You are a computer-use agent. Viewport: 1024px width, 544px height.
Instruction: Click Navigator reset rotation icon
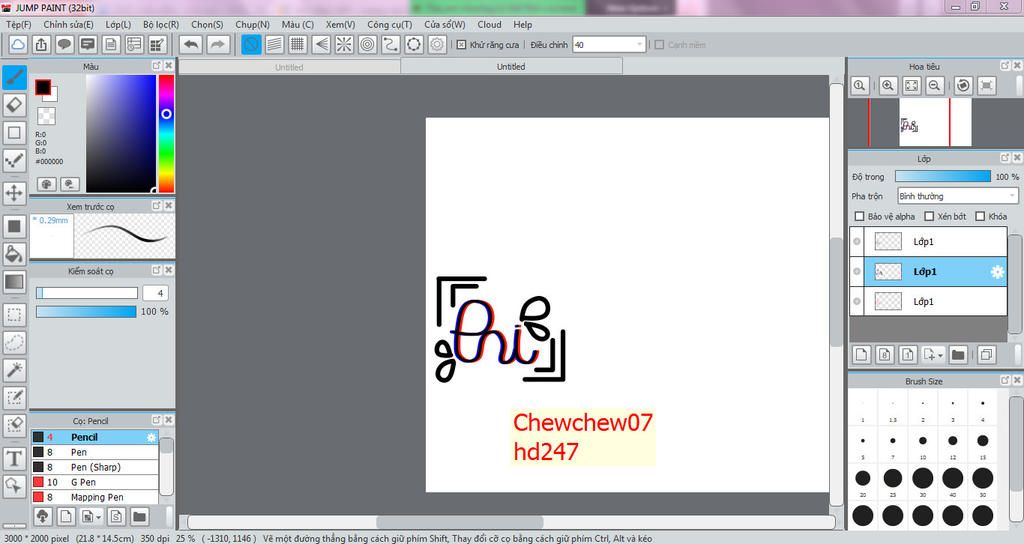pos(963,86)
